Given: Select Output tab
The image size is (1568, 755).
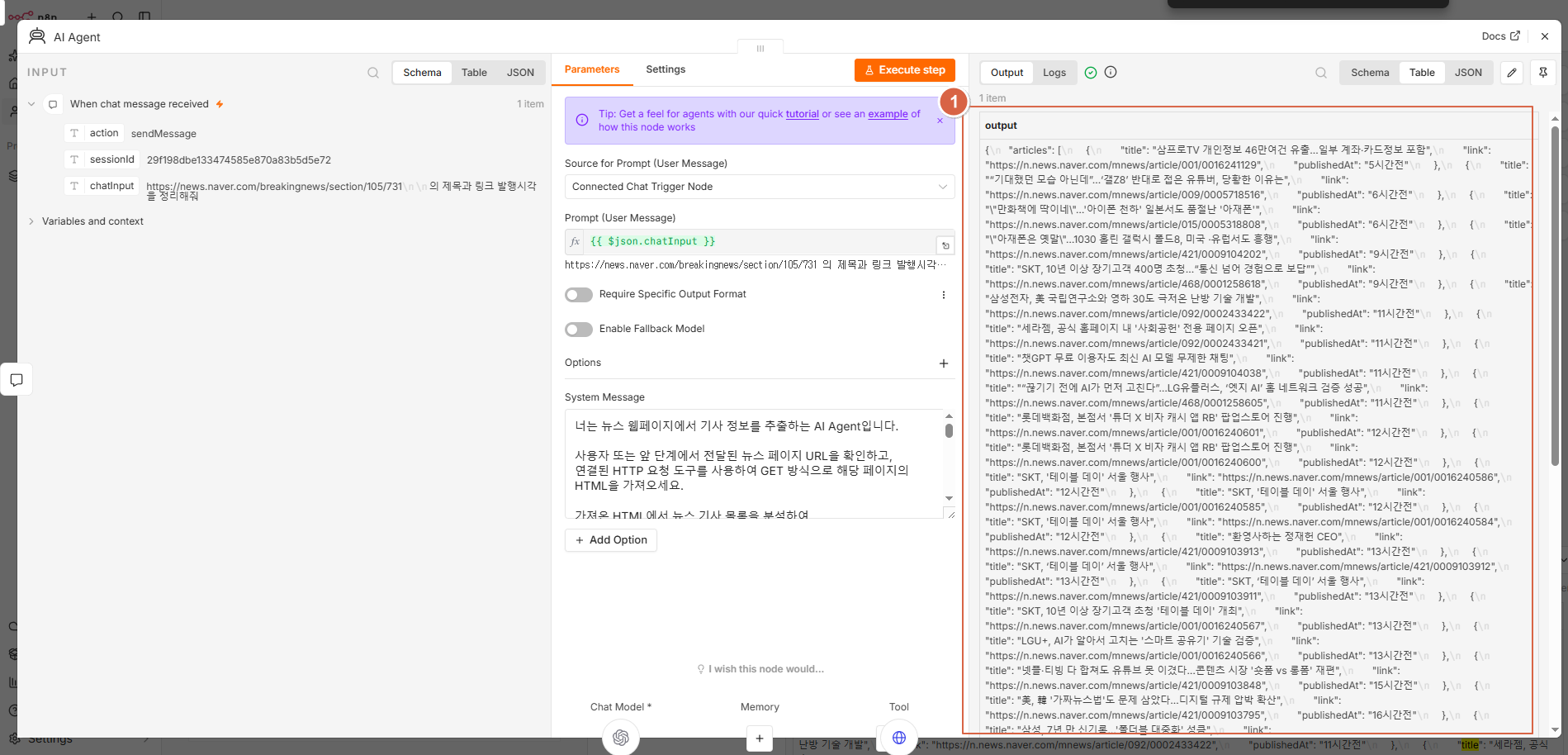Looking at the screenshot, I should 1007,73.
